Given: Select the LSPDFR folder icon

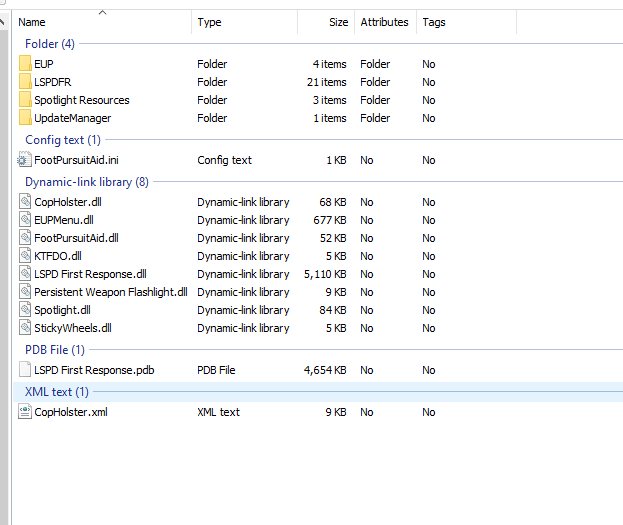Looking at the screenshot, I should click(25, 82).
